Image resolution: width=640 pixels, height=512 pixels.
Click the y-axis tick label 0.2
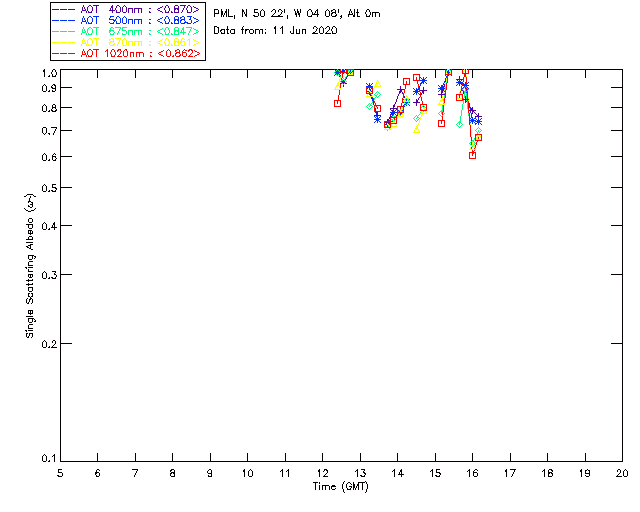pyautogui.click(x=48, y=344)
